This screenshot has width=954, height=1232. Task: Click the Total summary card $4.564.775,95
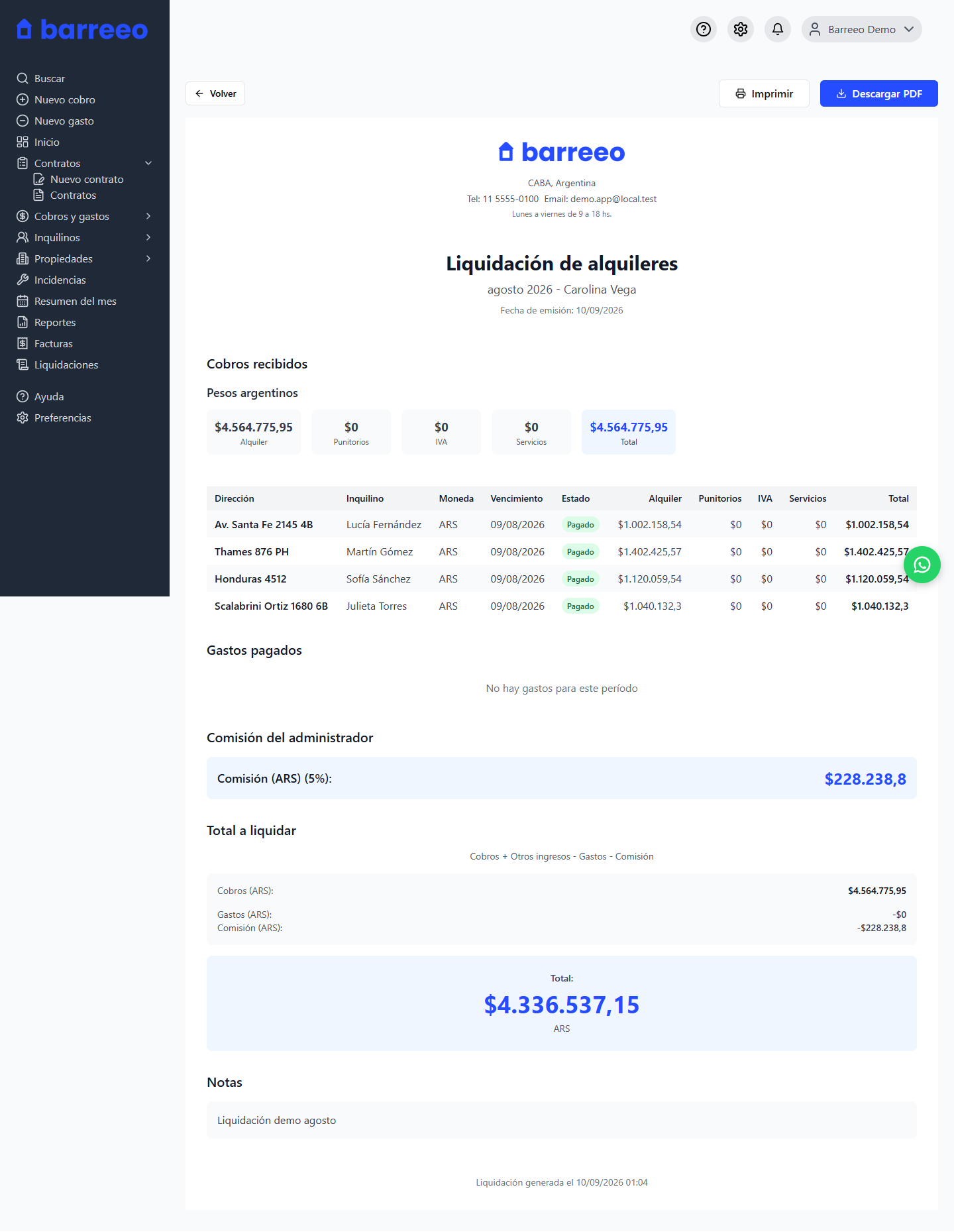629,432
